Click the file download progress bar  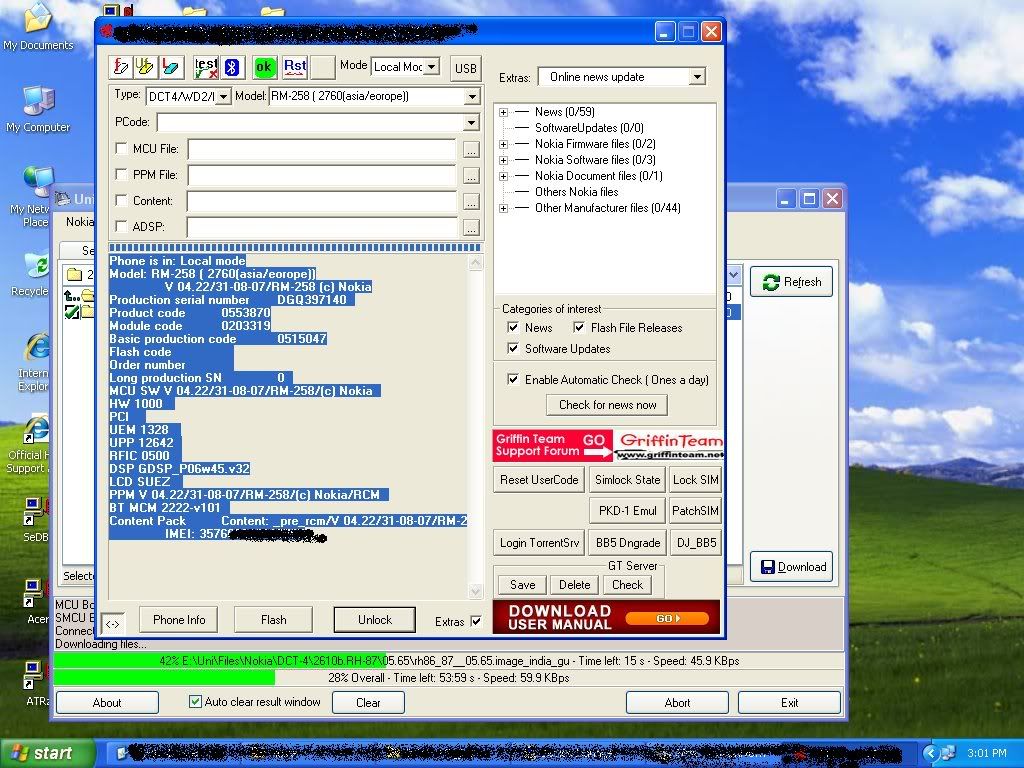(x=448, y=661)
